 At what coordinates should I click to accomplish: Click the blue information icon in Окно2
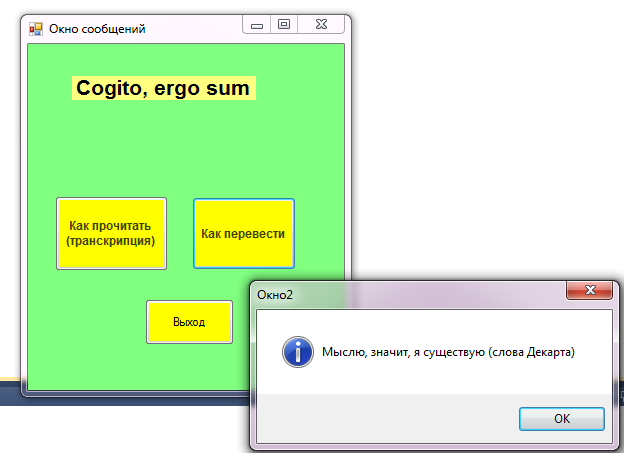(x=298, y=352)
